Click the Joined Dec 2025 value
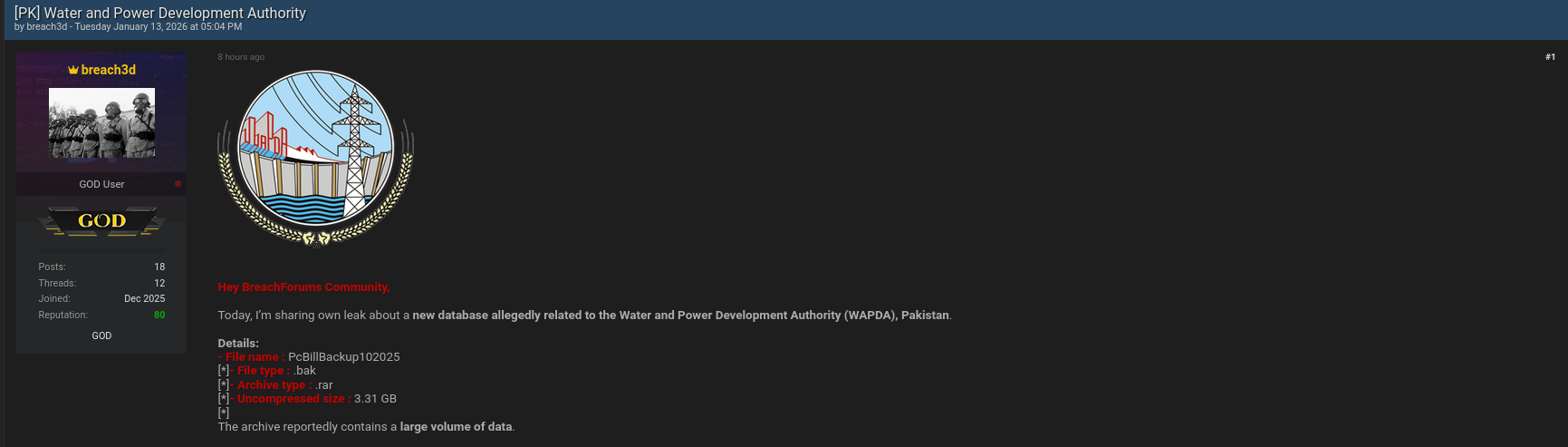 point(144,299)
